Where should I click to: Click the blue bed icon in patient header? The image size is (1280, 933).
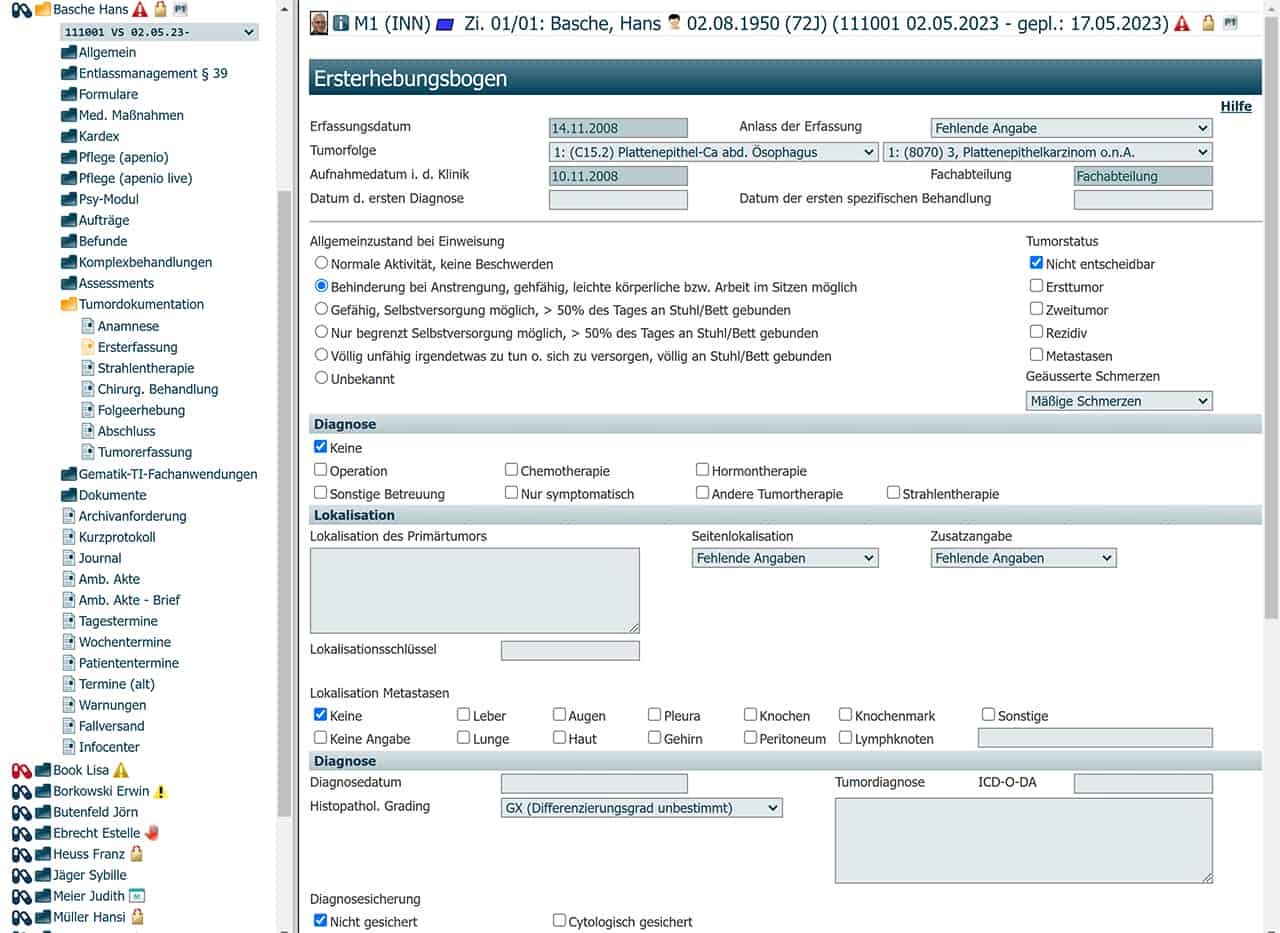(x=445, y=23)
